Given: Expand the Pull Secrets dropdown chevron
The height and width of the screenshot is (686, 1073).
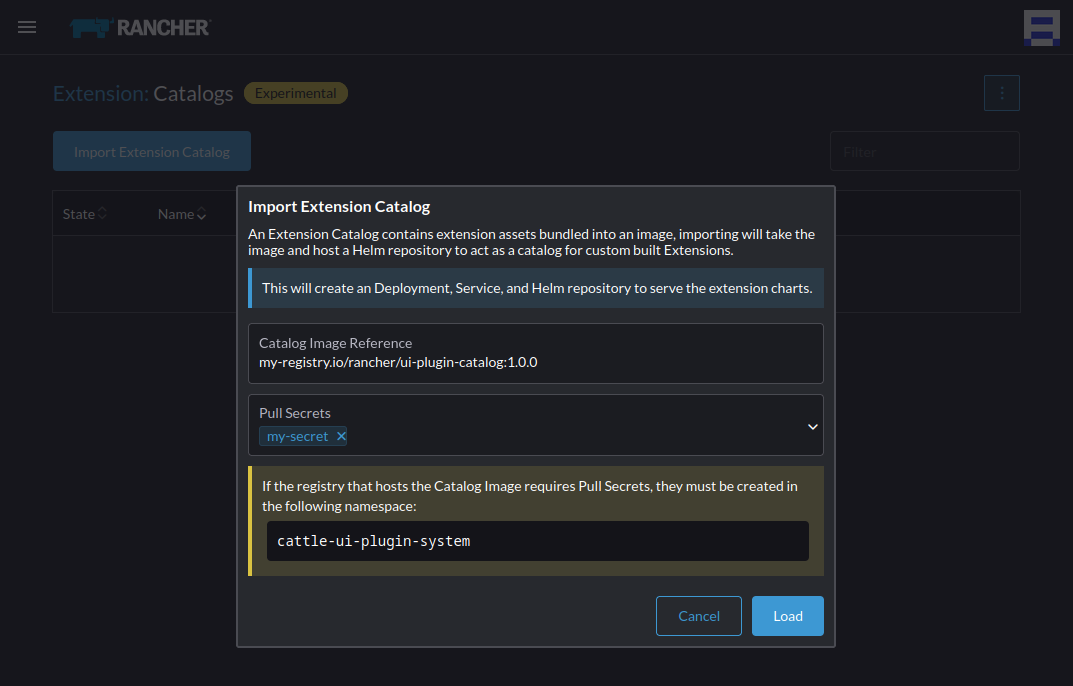Looking at the screenshot, I should 812,425.
